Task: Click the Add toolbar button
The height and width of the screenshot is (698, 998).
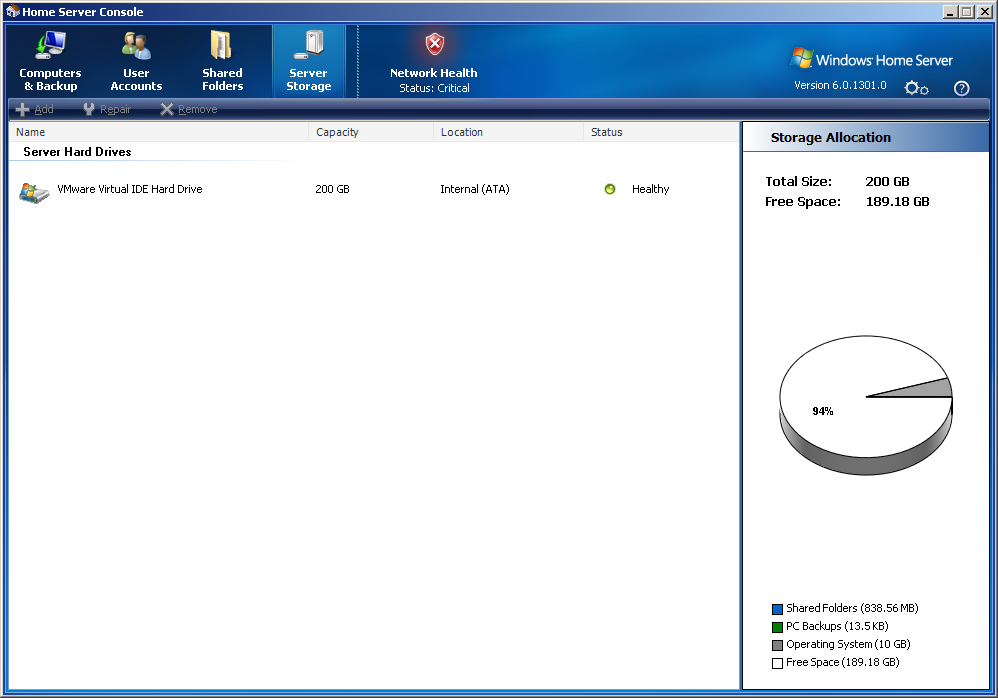Action: pos(35,110)
